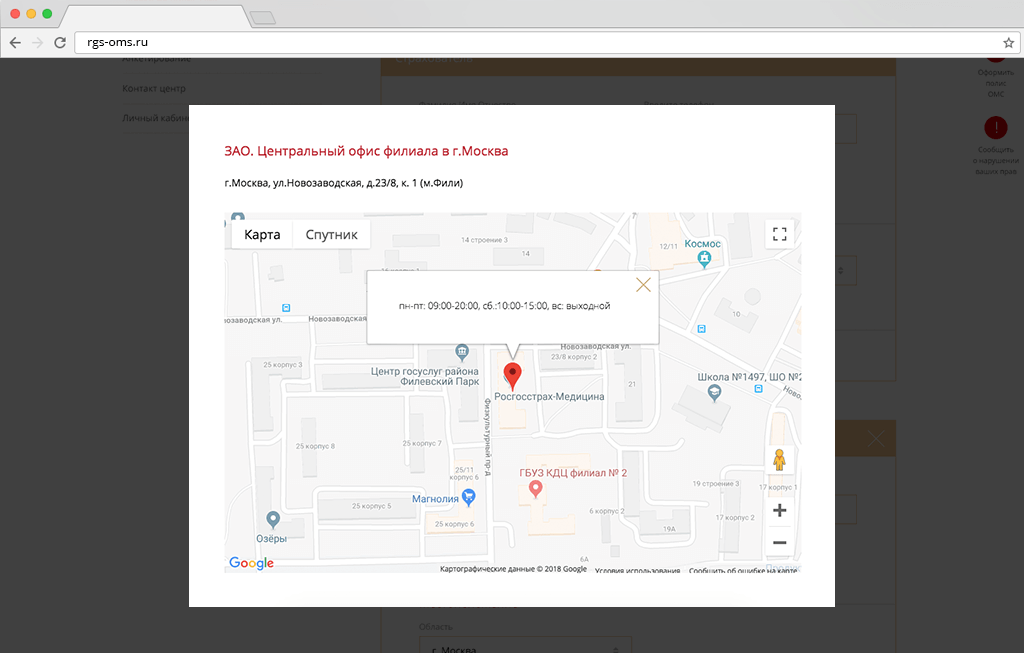Viewport: 1024px width, 653px height.
Task: Click bus stop icon near Новозаводская ул. left
Action: (x=286, y=308)
